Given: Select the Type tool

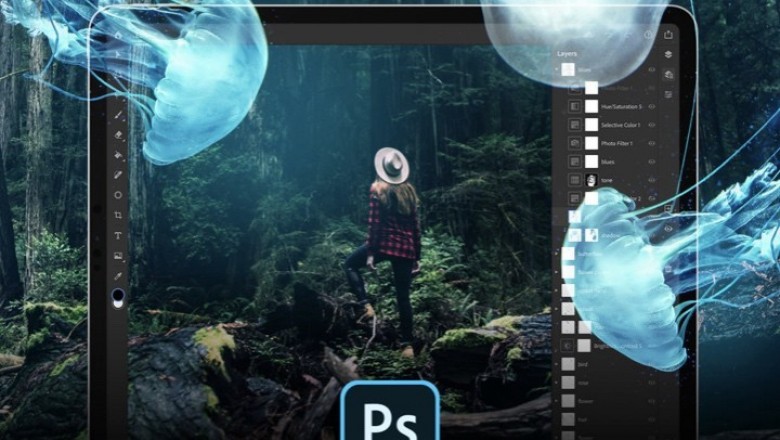Looking at the screenshot, I should coord(118,236).
